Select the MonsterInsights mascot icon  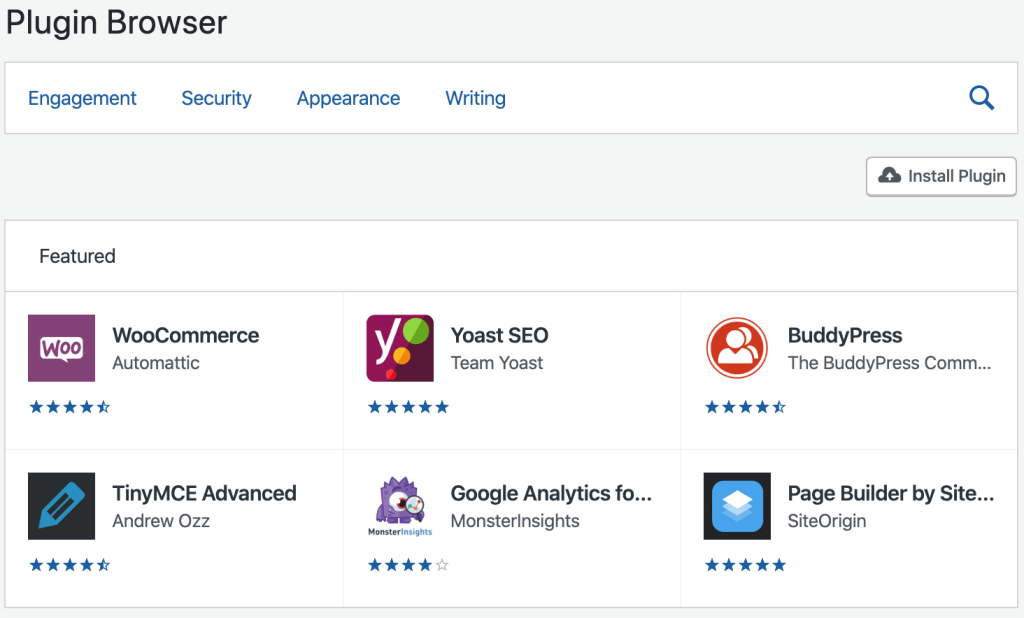coord(399,506)
